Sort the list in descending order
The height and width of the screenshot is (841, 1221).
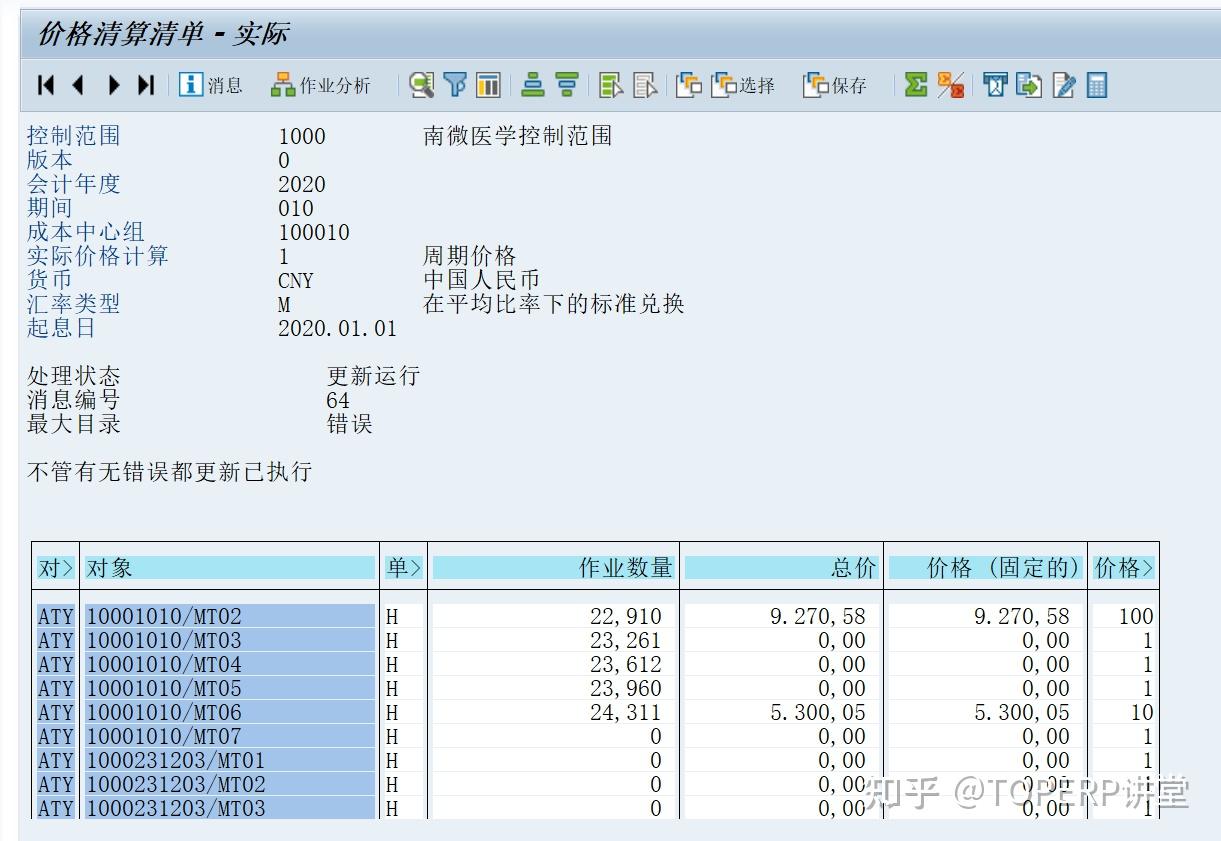pos(566,85)
